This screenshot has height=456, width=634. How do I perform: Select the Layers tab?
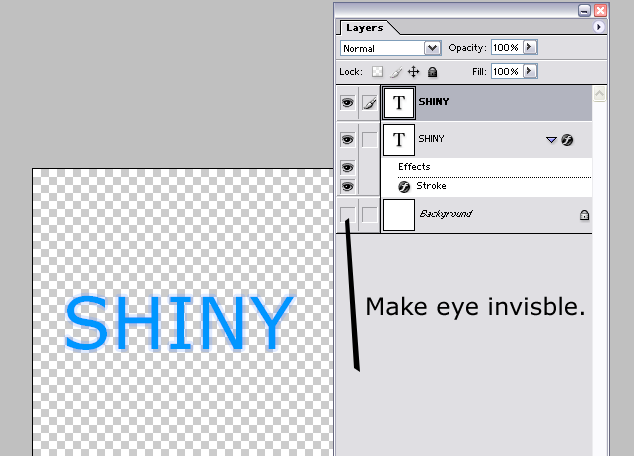(364, 27)
